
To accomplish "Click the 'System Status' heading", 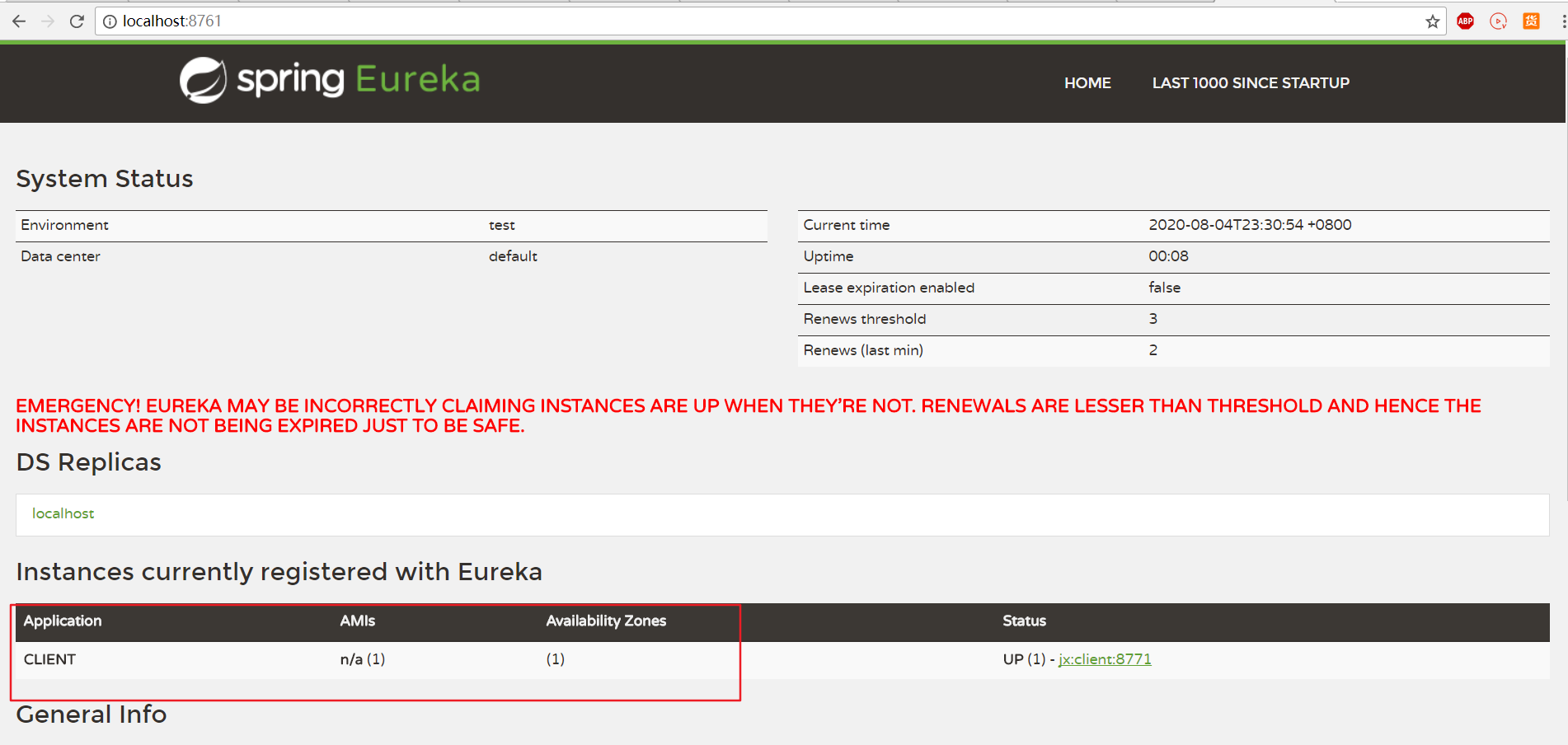I will [x=105, y=179].
